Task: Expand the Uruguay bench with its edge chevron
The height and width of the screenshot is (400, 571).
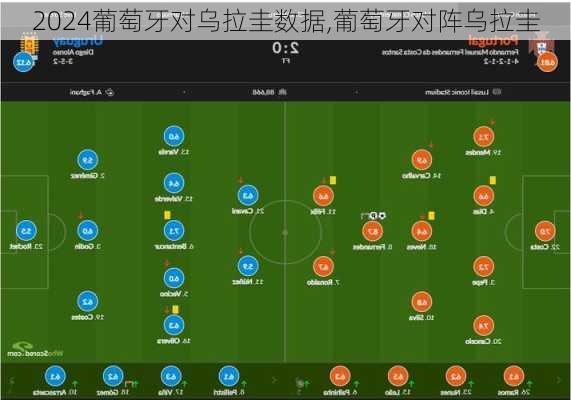Action: click(x=12, y=381)
